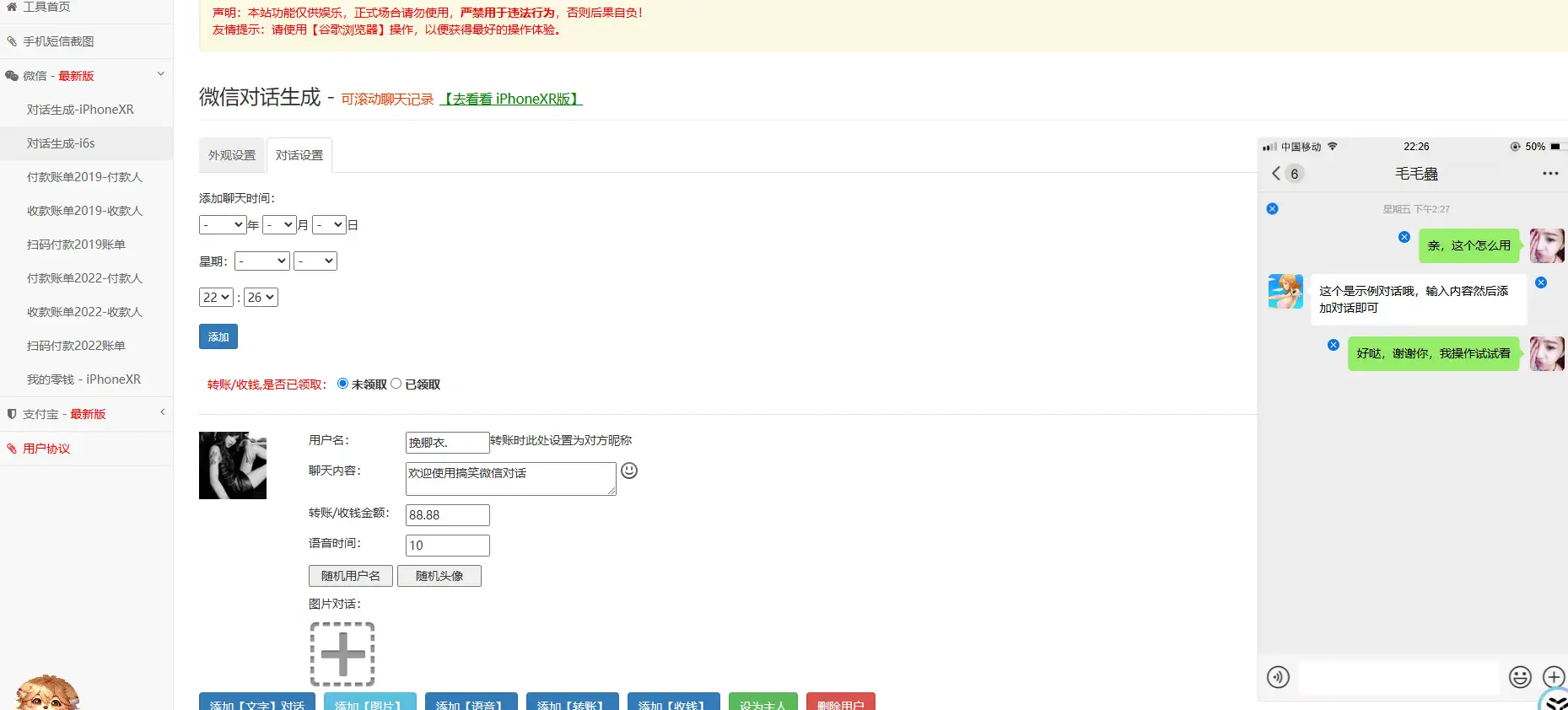Viewport: 1568px width, 710px height.
Task: Select the '已领取' radio option
Action: point(396,384)
